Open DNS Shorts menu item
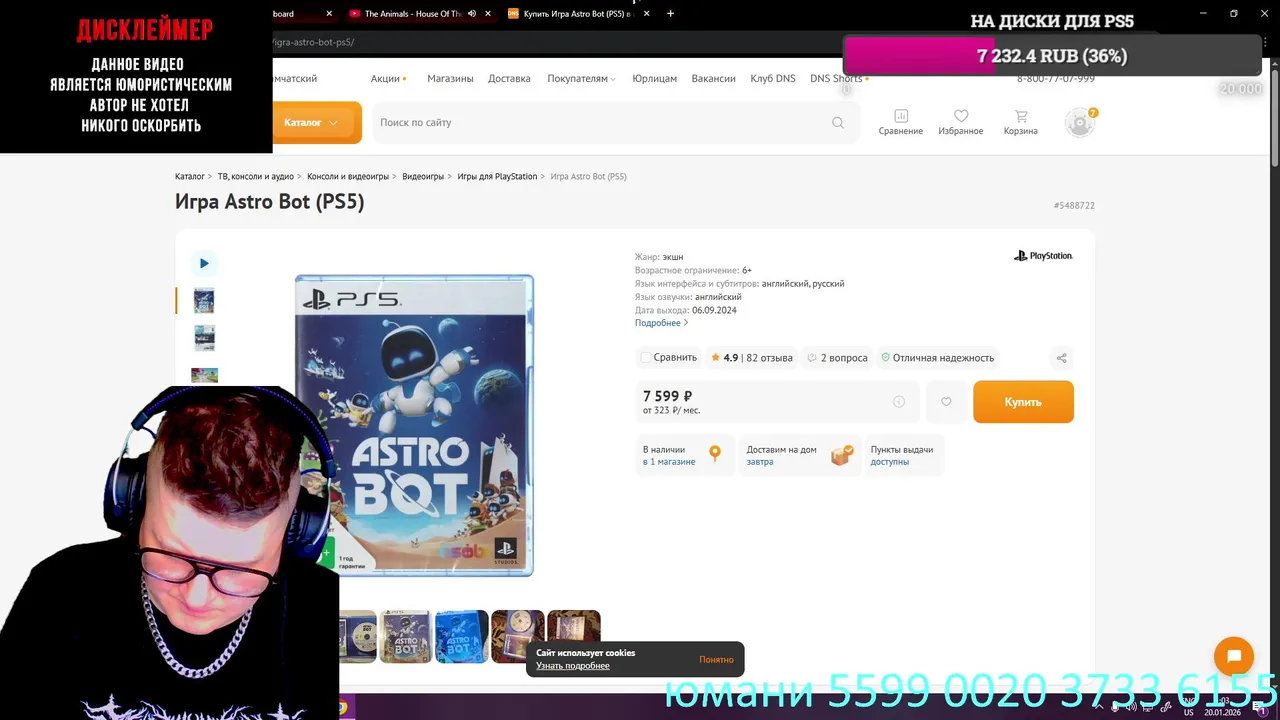This screenshot has width=1280, height=720. [x=838, y=78]
